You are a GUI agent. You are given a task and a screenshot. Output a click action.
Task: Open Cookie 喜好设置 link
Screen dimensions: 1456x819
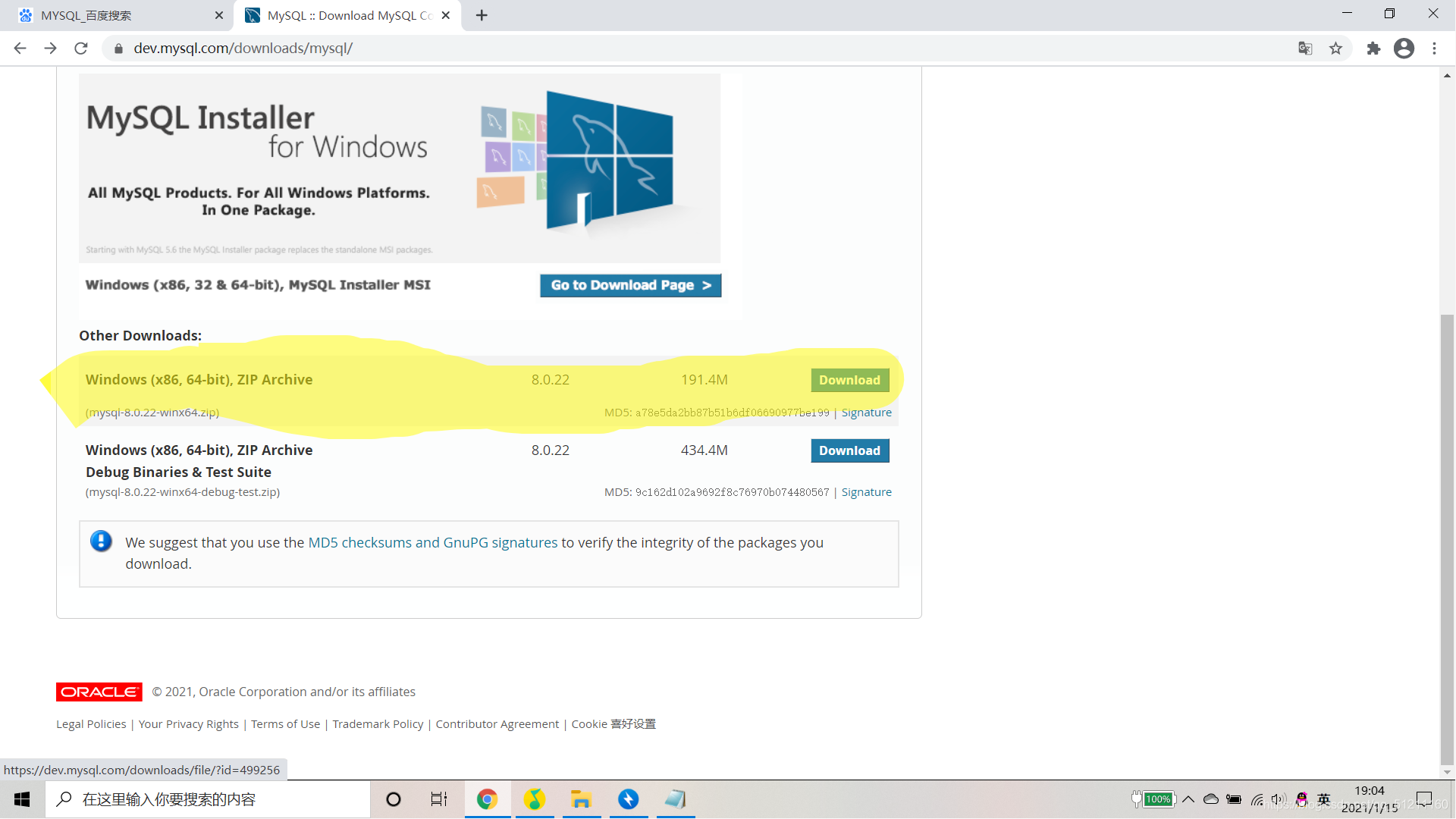[613, 724]
